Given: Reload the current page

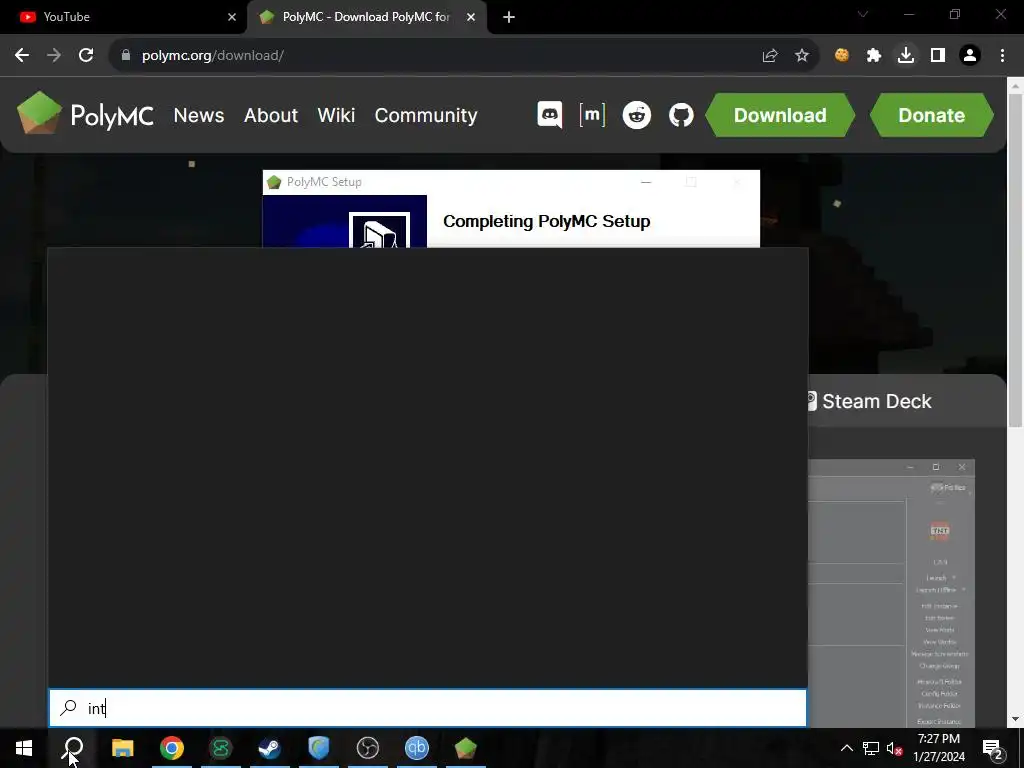Looking at the screenshot, I should coord(86,56).
